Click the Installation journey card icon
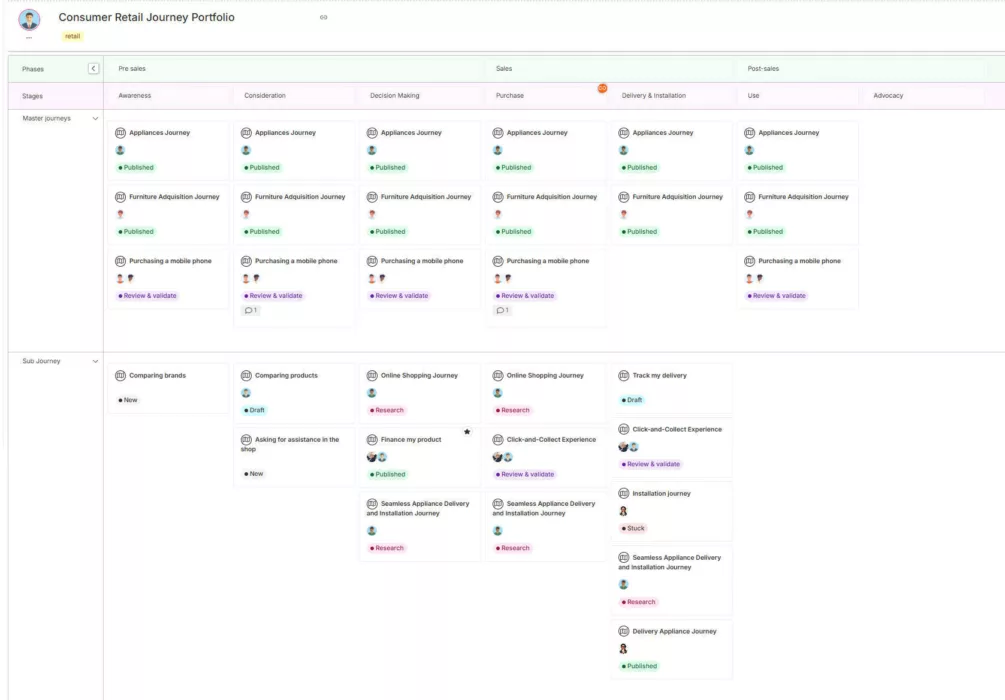This screenshot has height=700, width=1005. (621, 492)
